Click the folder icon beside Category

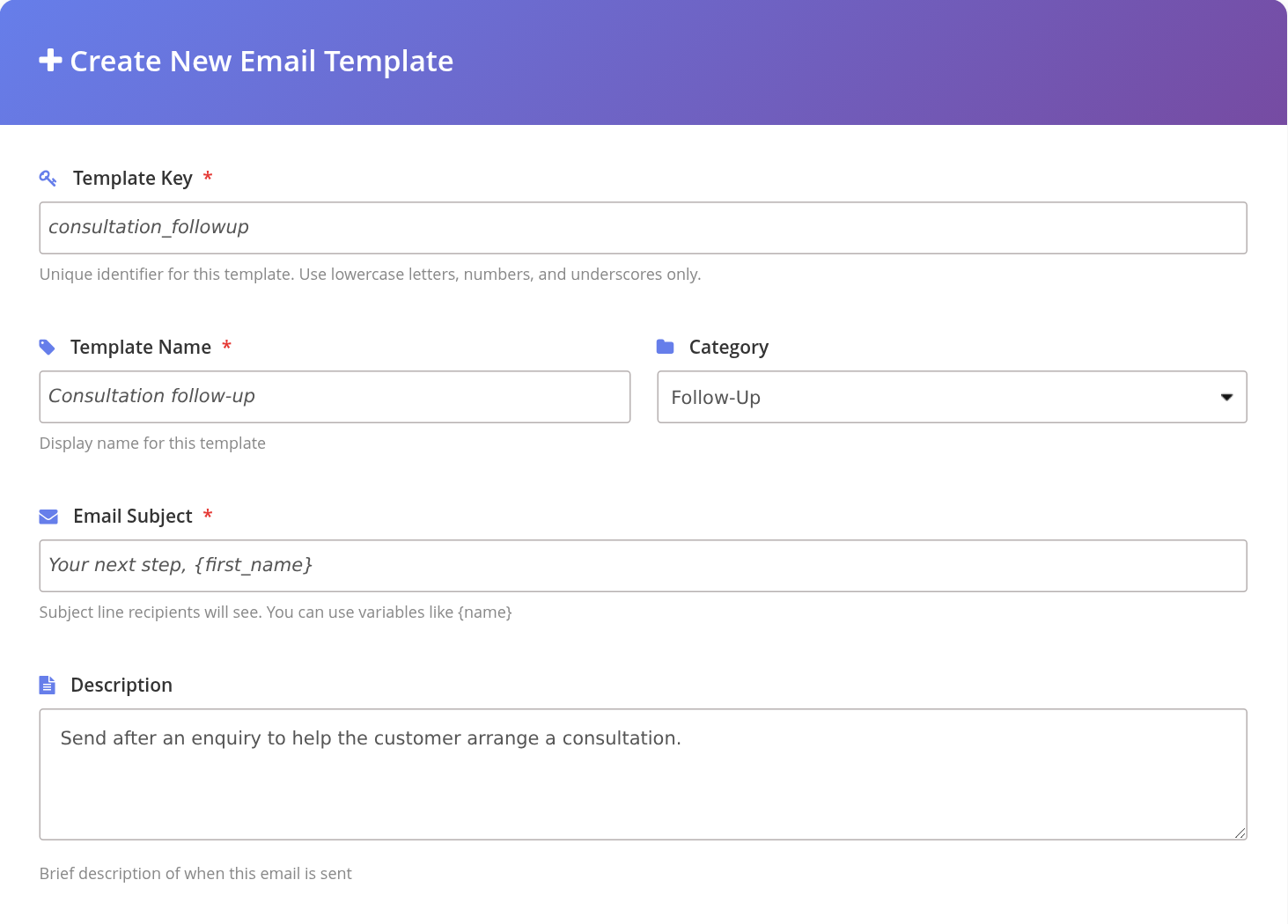click(666, 347)
